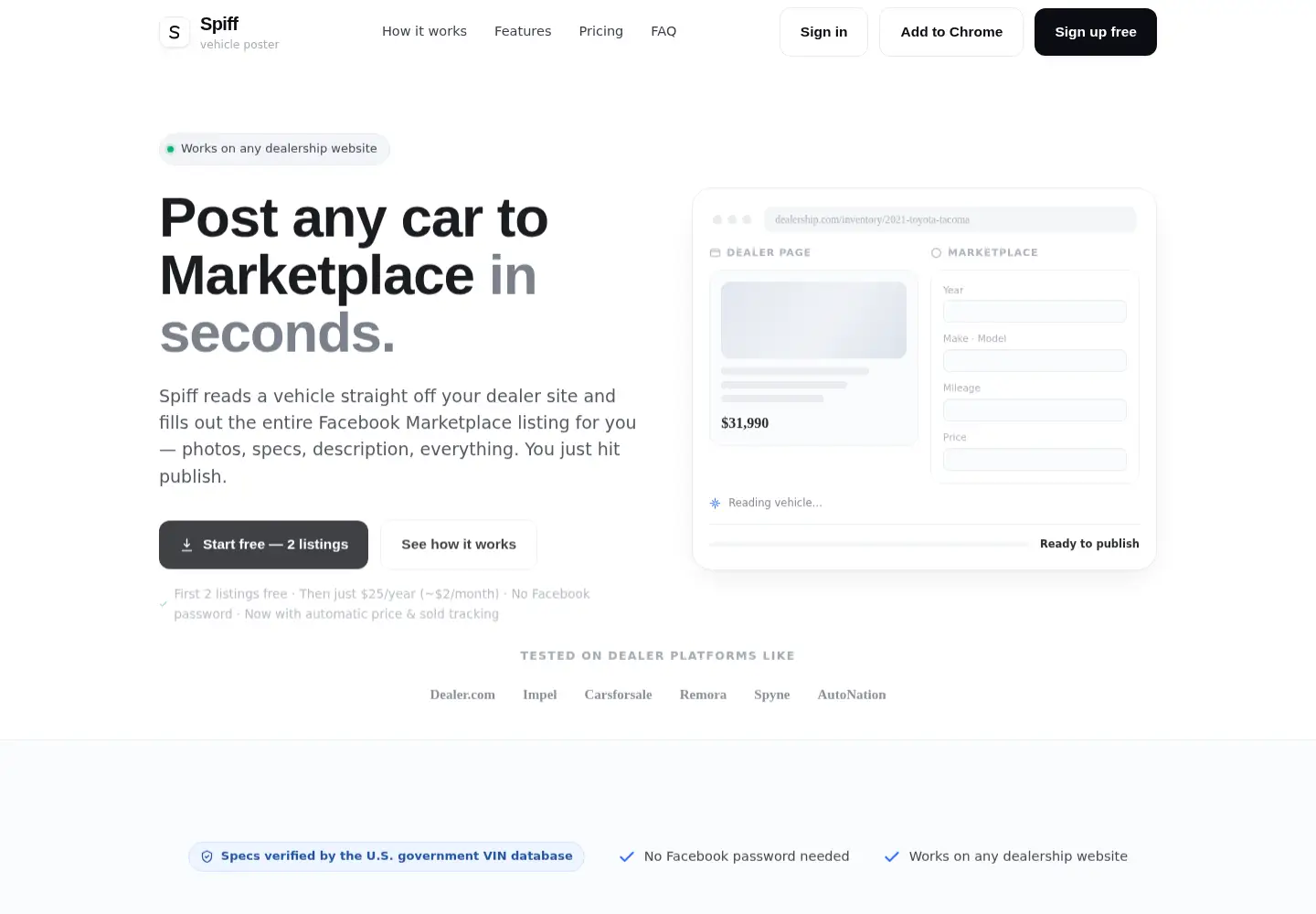Click the Mileage field in demo form

click(x=1035, y=410)
